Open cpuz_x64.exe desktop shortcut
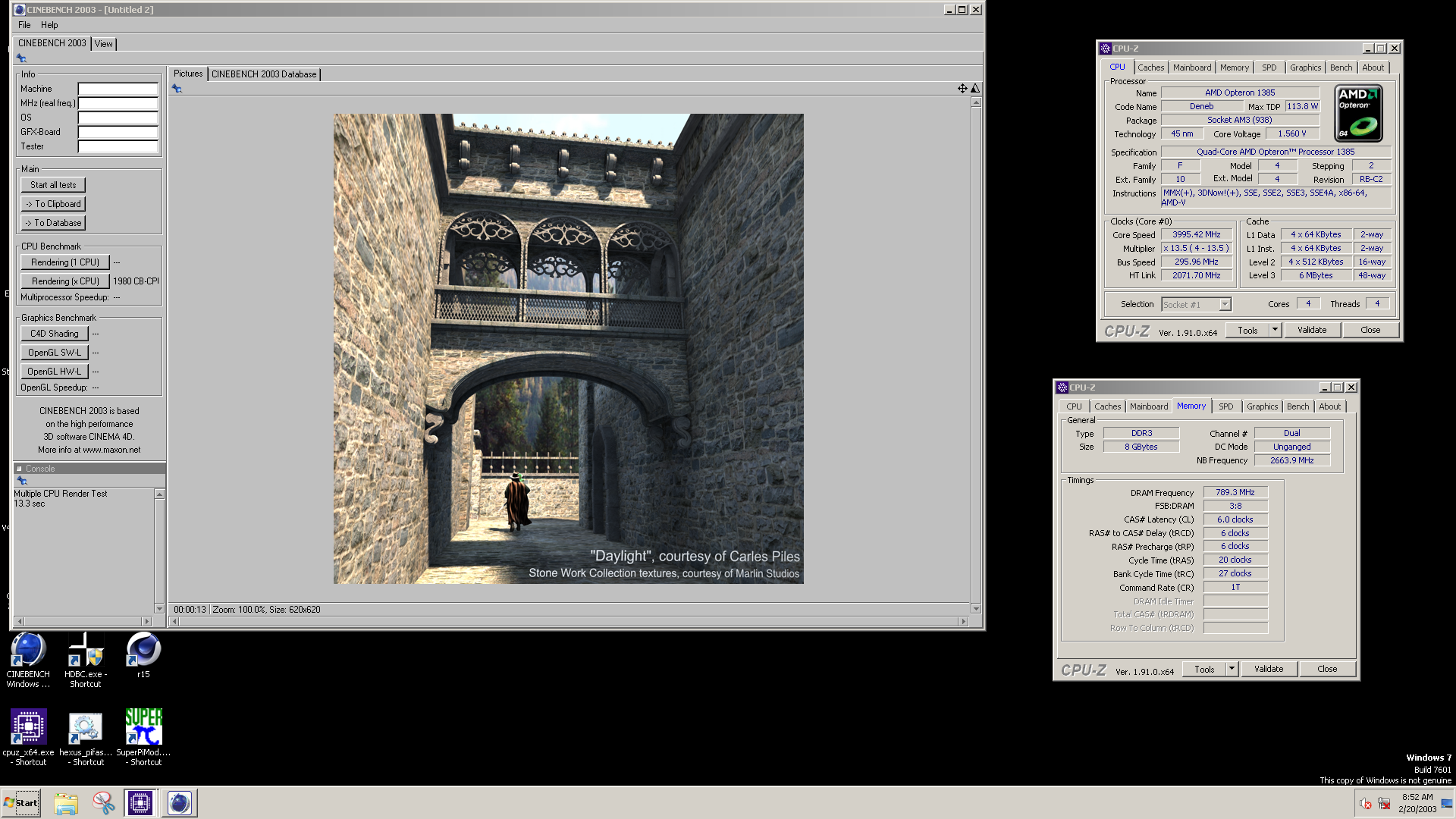Screen dimensions: 1456x819 click(28, 737)
